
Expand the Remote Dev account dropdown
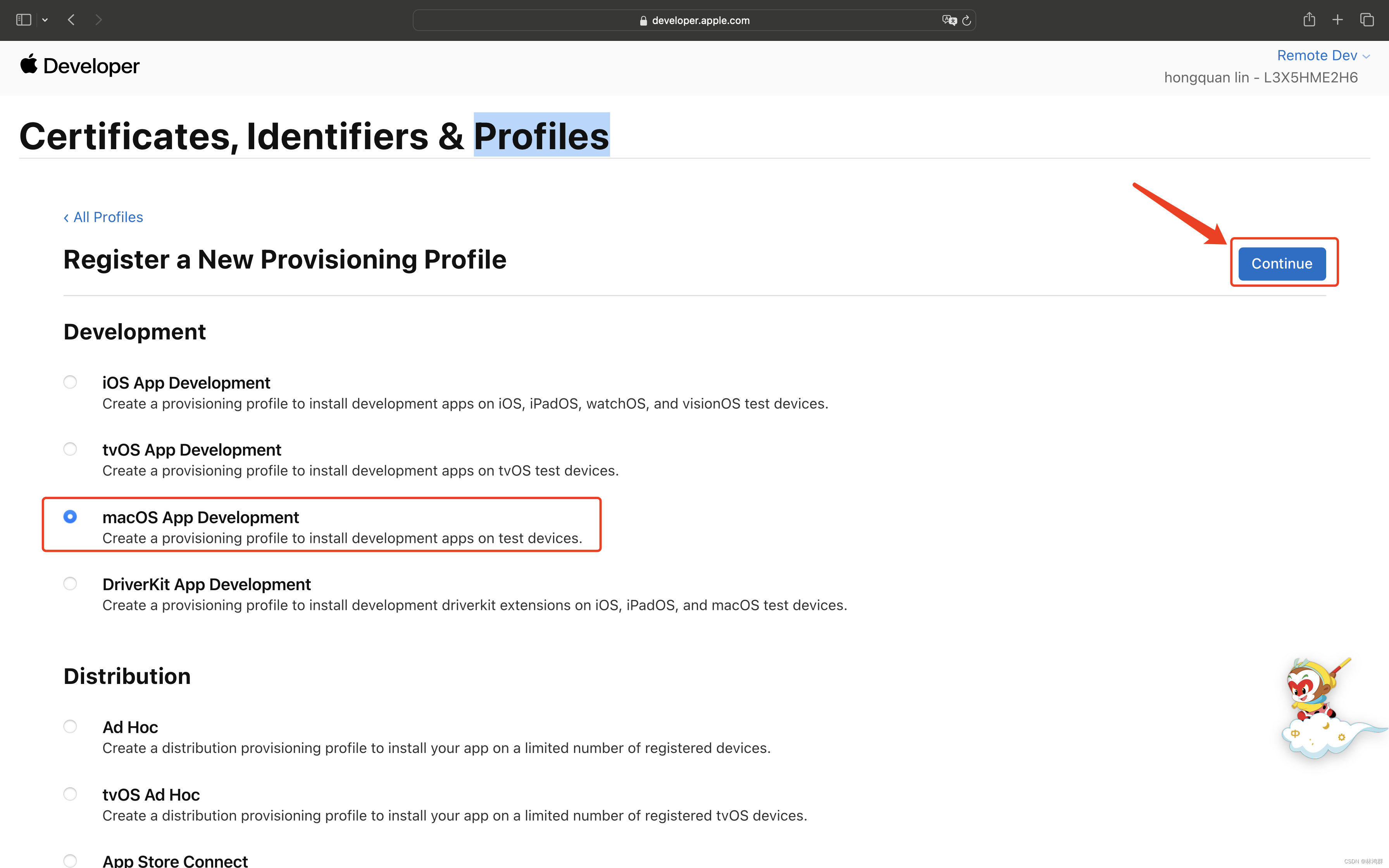click(1324, 56)
